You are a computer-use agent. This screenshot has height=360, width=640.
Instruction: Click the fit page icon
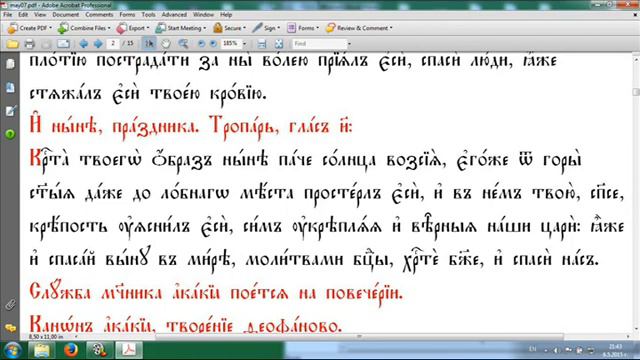click(278, 44)
